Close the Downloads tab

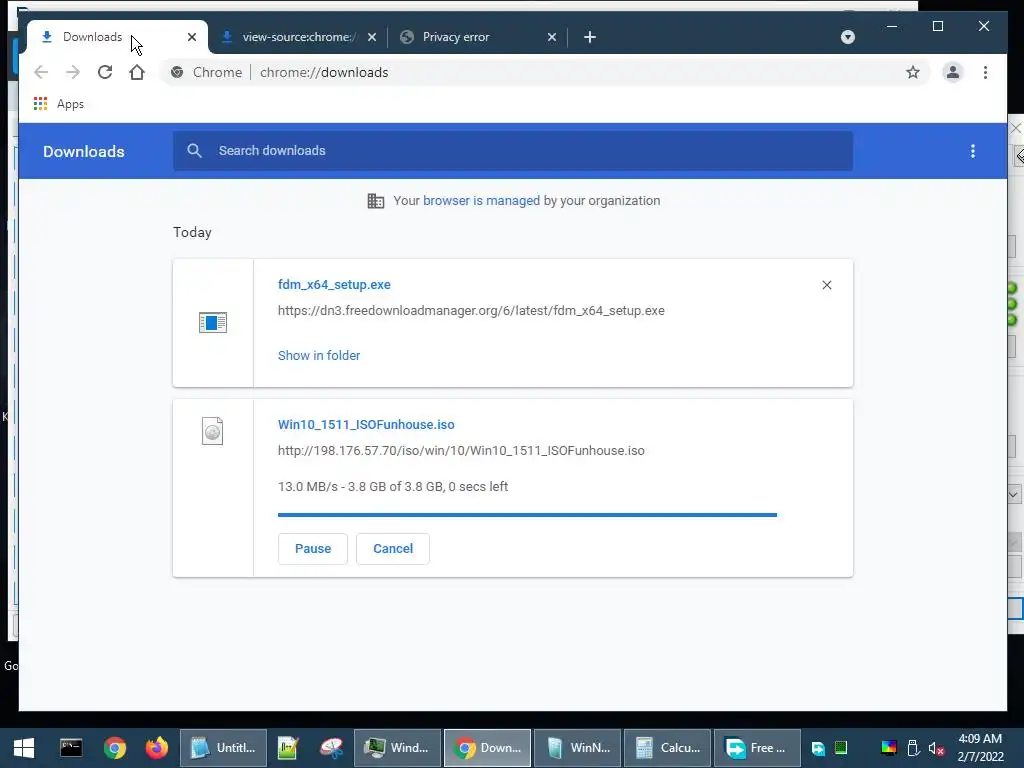pyautogui.click(x=191, y=37)
